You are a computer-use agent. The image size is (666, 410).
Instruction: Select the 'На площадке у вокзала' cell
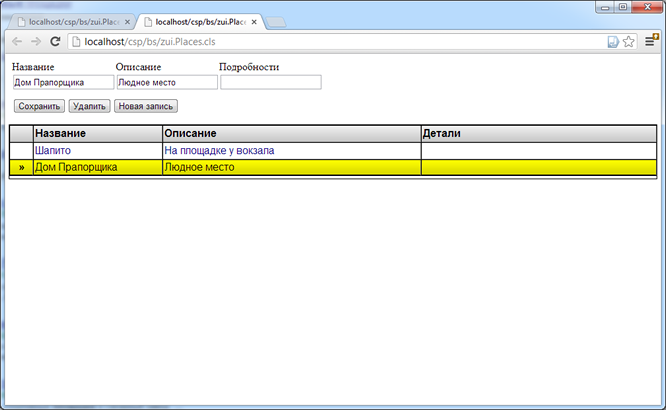point(291,150)
